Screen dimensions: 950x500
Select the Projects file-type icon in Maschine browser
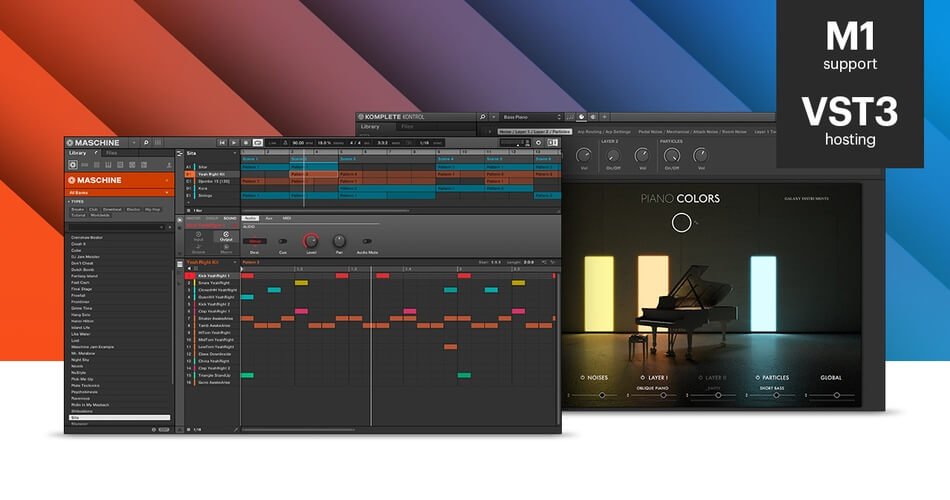tap(73, 164)
